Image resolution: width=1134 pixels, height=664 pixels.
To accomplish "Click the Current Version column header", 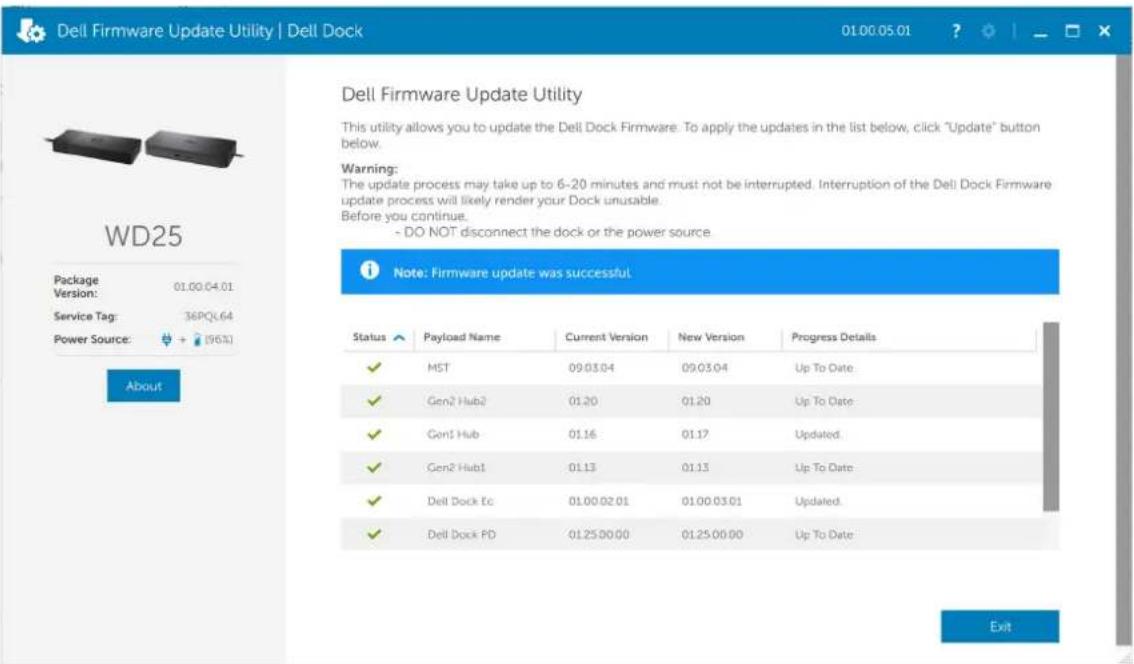I will (606, 337).
